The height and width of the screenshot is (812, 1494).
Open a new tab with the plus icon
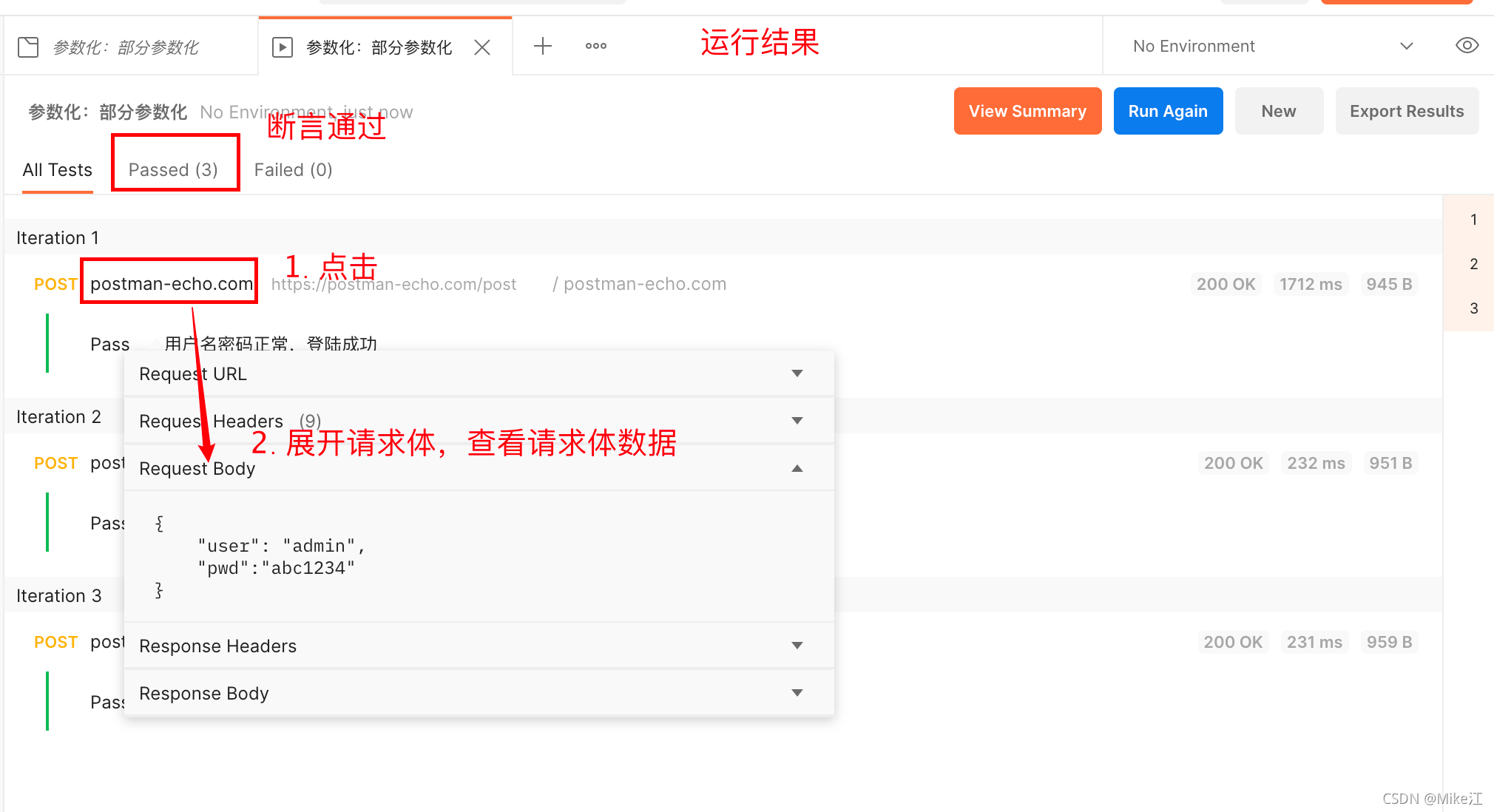click(543, 46)
